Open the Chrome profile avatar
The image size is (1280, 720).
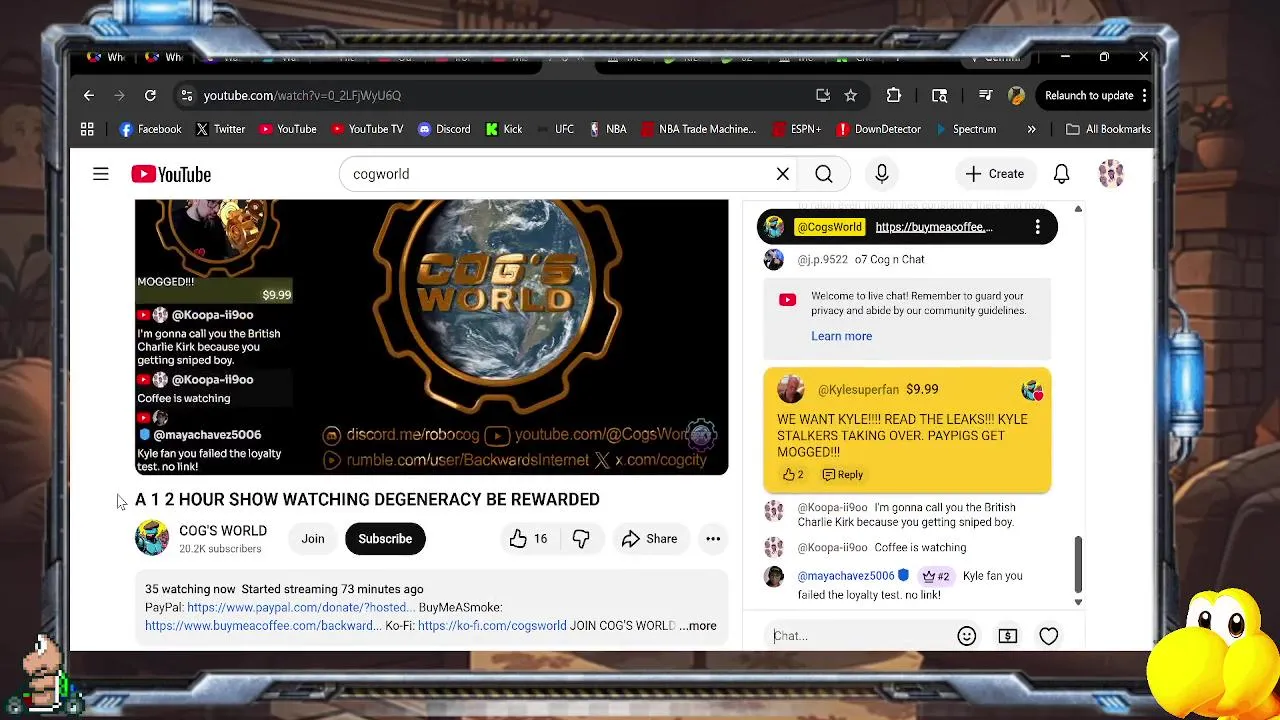(x=1016, y=95)
